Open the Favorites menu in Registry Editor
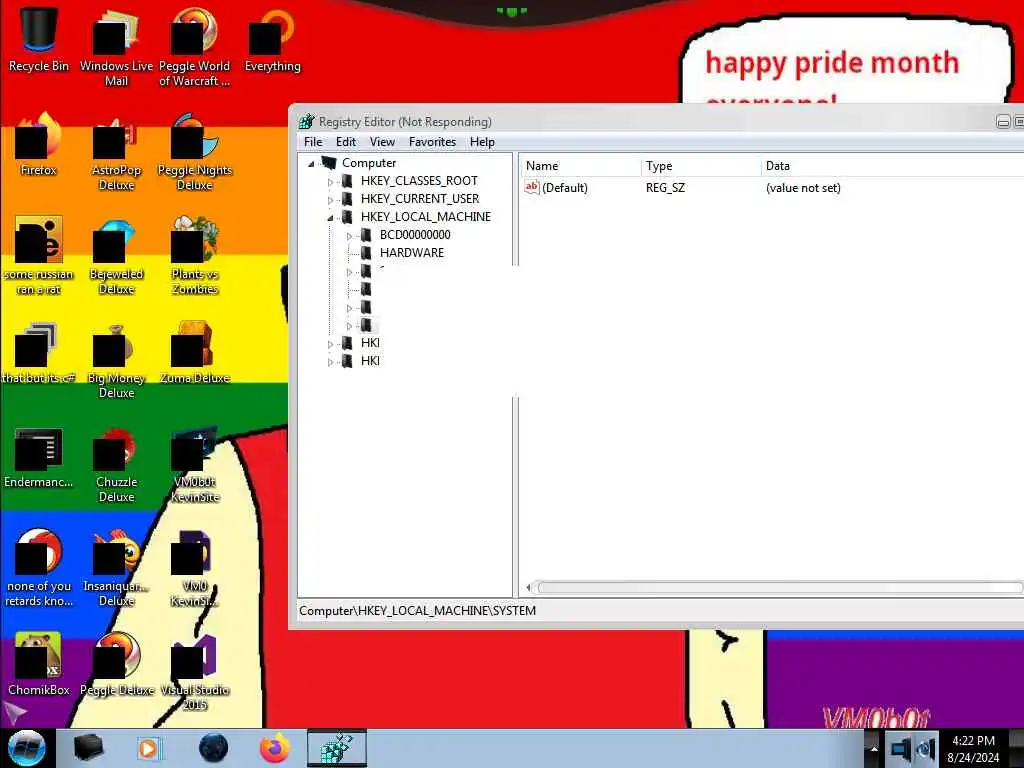 point(432,142)
